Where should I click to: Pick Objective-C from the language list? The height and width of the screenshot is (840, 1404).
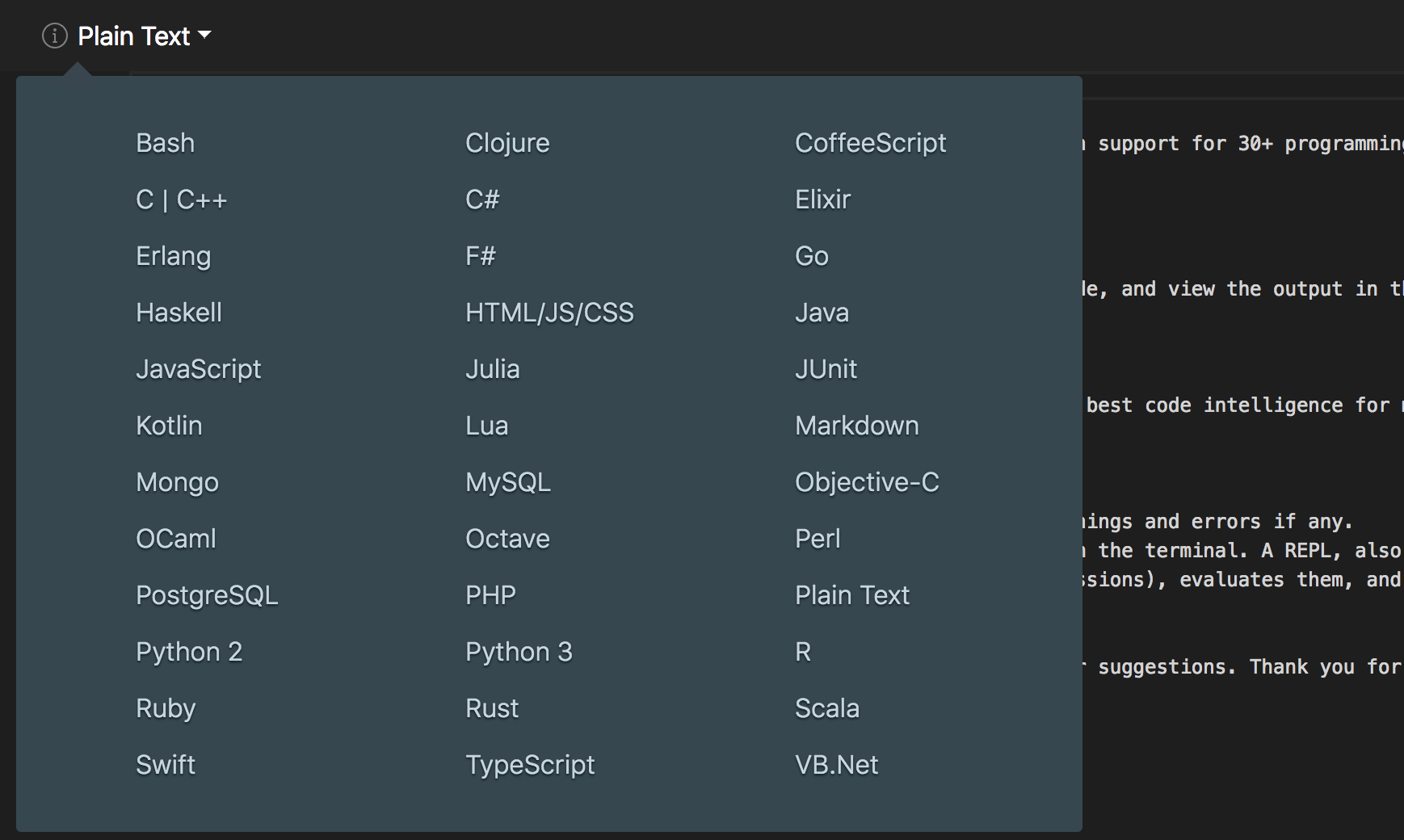867,481
